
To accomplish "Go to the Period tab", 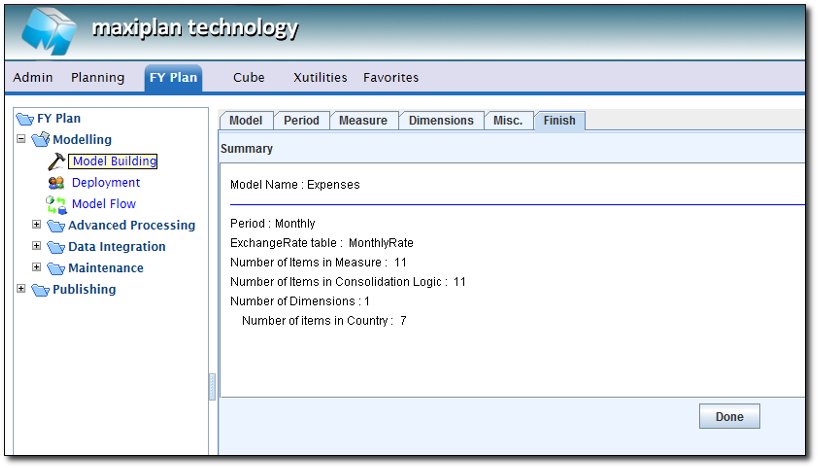I will (x=301, y=120).
